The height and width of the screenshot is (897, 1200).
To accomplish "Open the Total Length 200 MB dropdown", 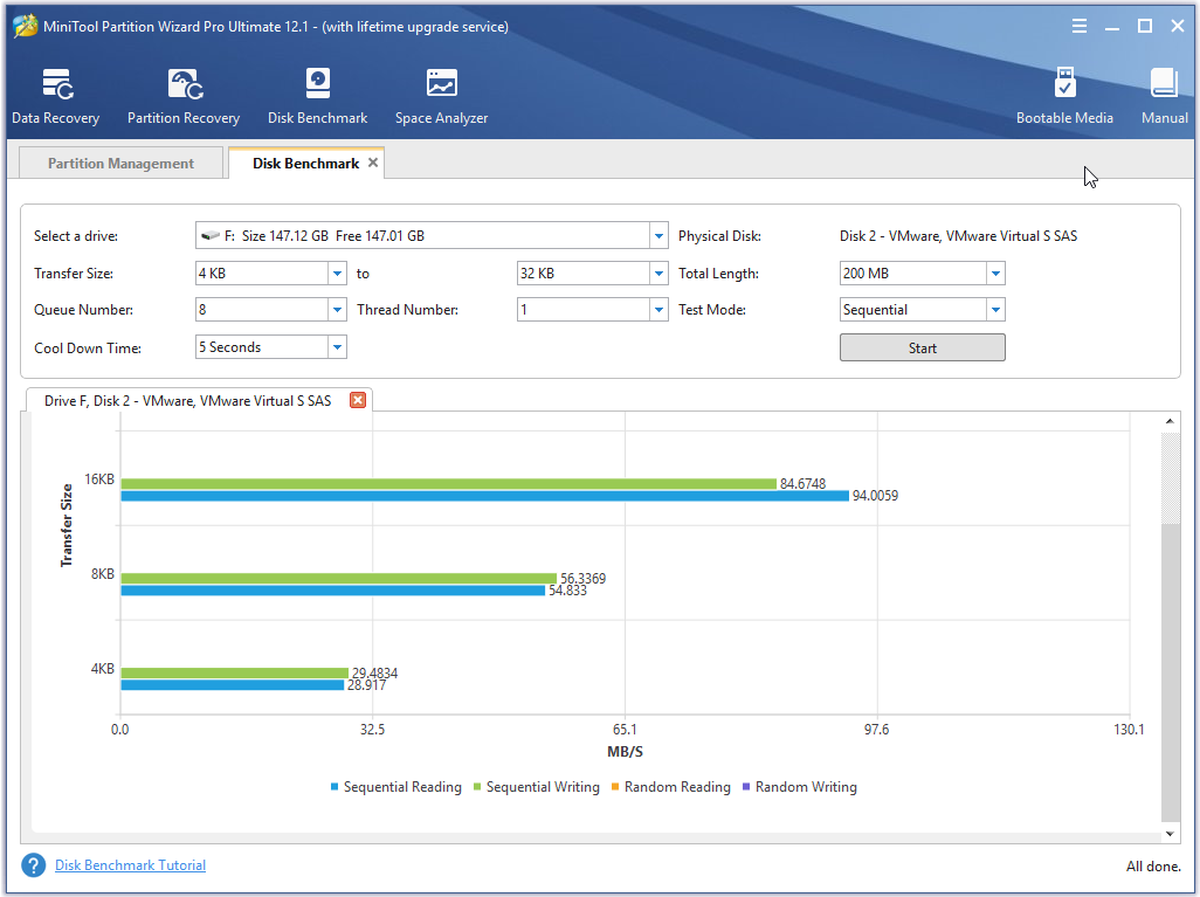I will point(995,273).
